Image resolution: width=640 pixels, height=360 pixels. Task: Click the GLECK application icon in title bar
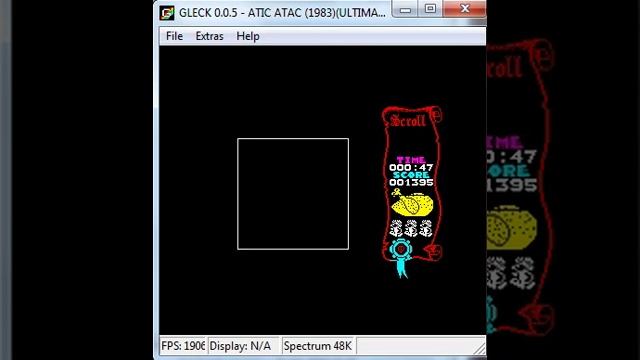[x=167, y=13]
